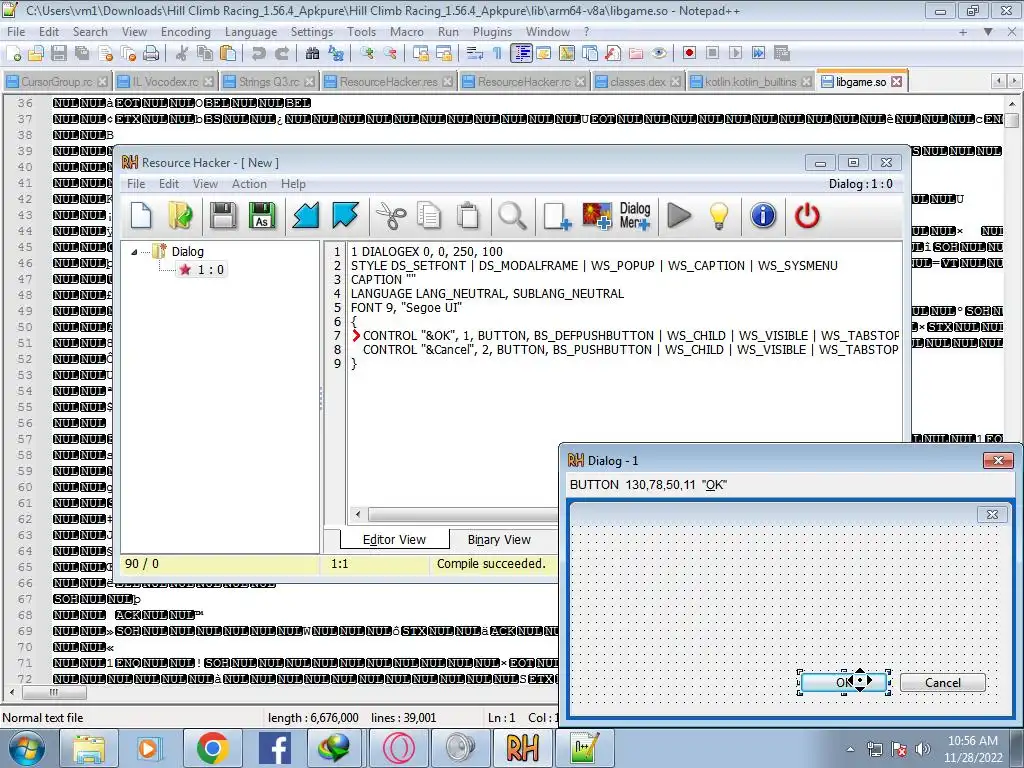1024x768 pixels.
Task: Toggle the Monitoring eye icon in Notepad++
Action: [x=659, y=54]
